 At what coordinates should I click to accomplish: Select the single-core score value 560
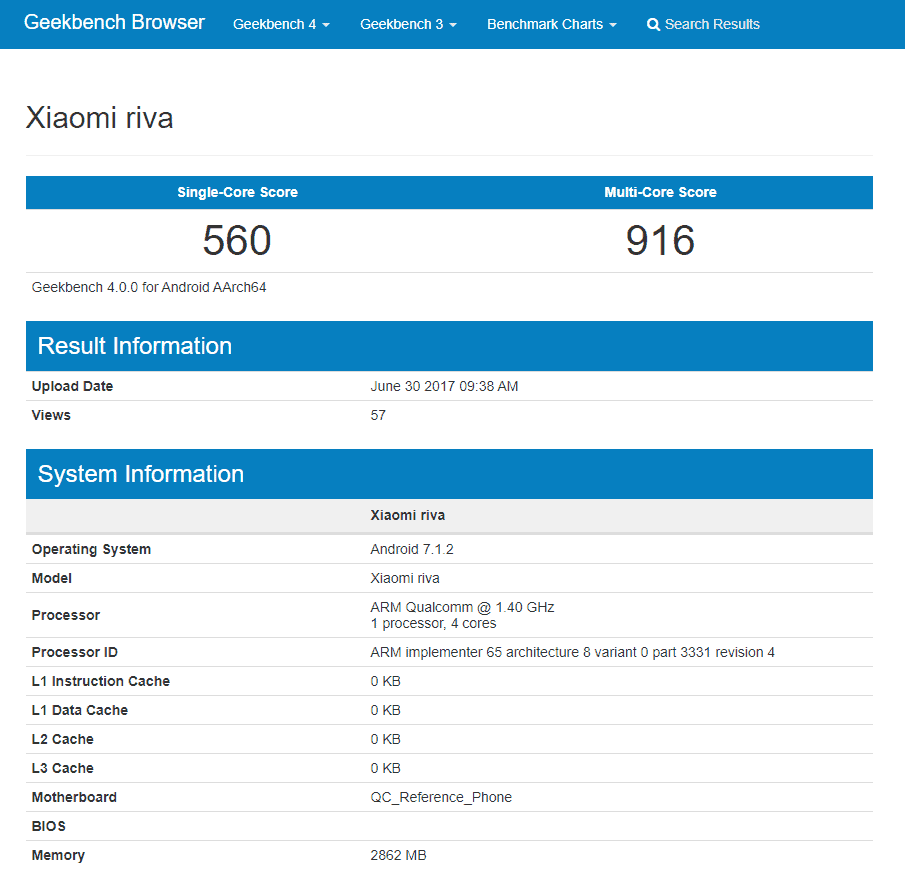pos(237,240)
